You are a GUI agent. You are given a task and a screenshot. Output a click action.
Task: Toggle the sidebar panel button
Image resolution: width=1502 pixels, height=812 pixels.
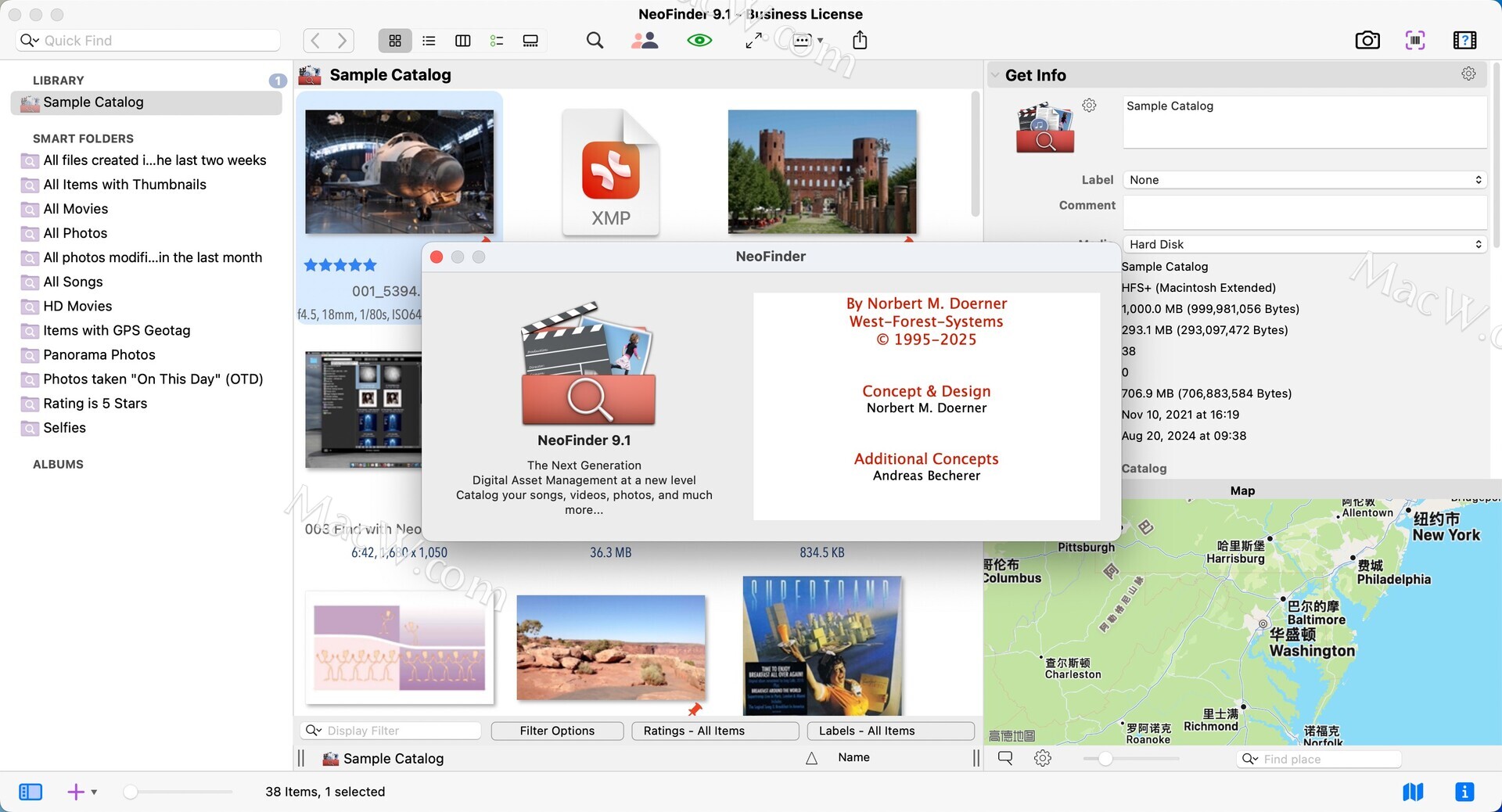click(31, 792)
